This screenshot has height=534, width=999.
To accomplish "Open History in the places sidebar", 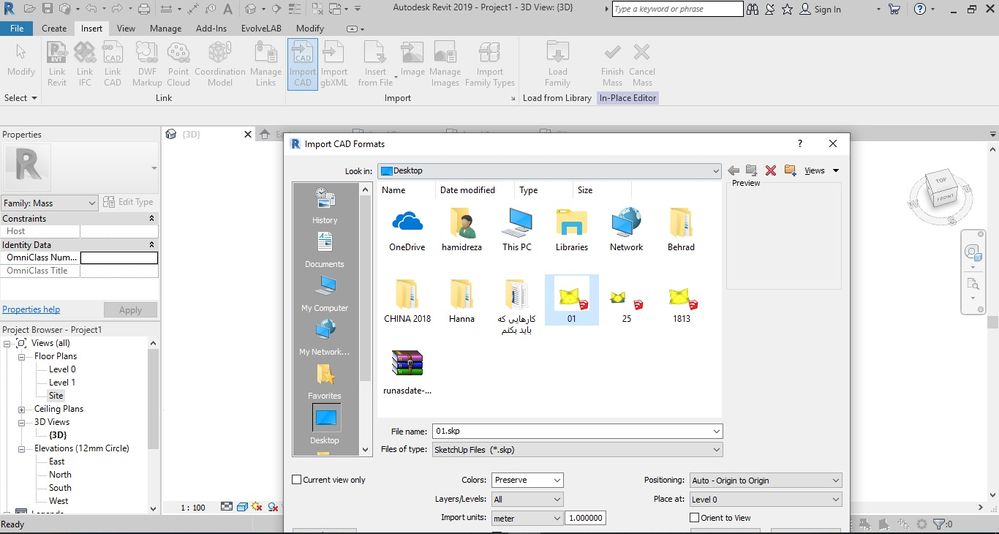I will [325, 206].
